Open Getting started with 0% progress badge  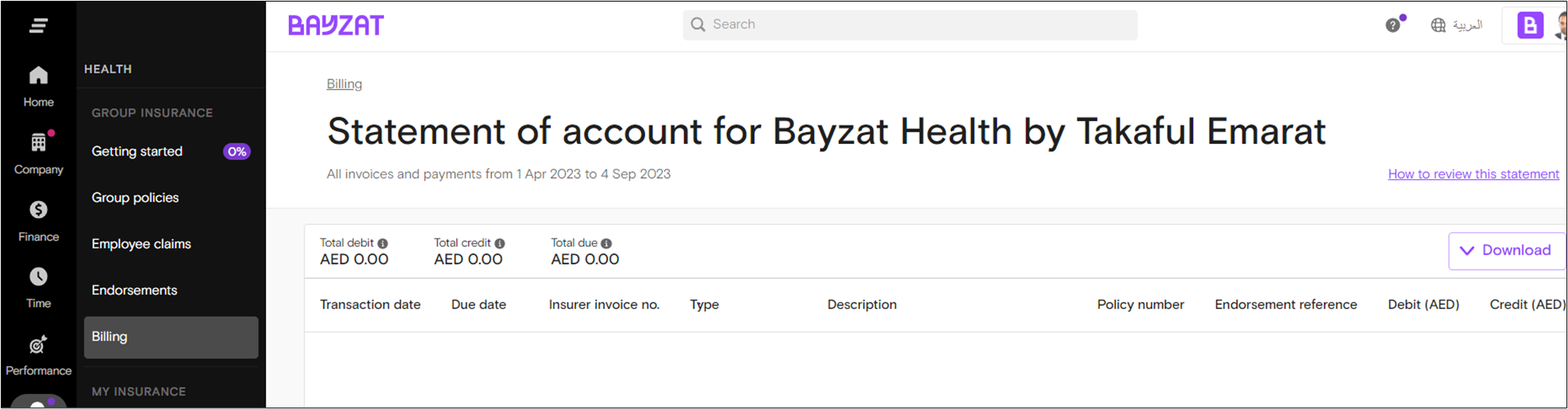click(x=171, y=152)
